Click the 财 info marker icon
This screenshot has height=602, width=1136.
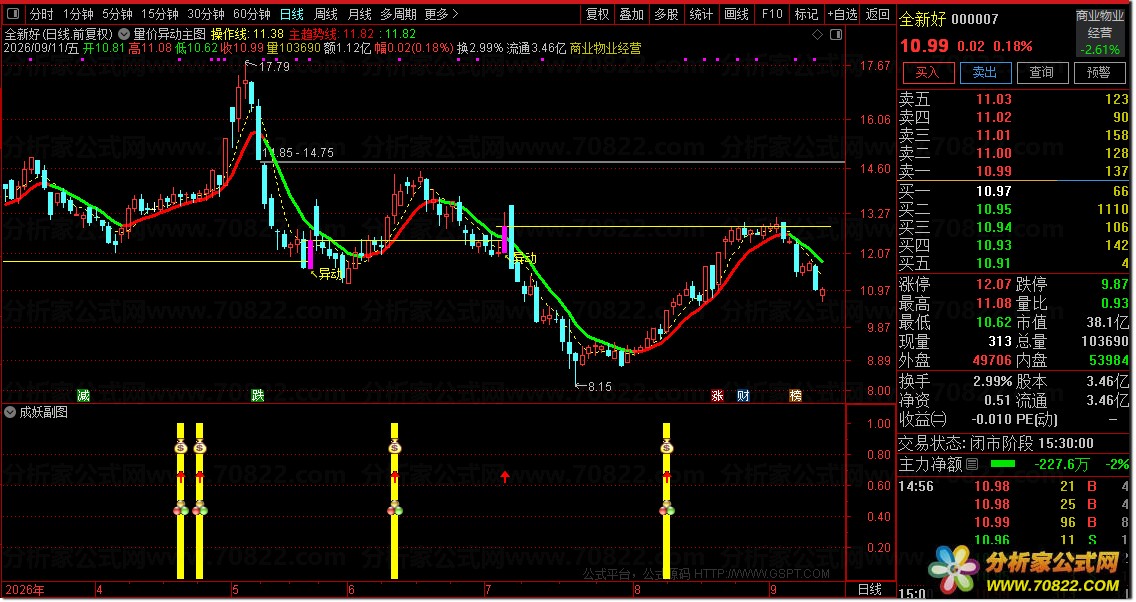(743, 396)
